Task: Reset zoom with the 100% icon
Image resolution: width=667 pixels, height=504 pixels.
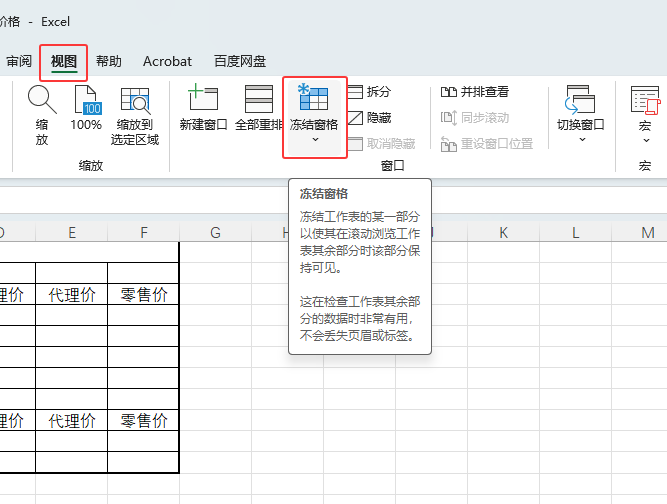Action: 86,100
